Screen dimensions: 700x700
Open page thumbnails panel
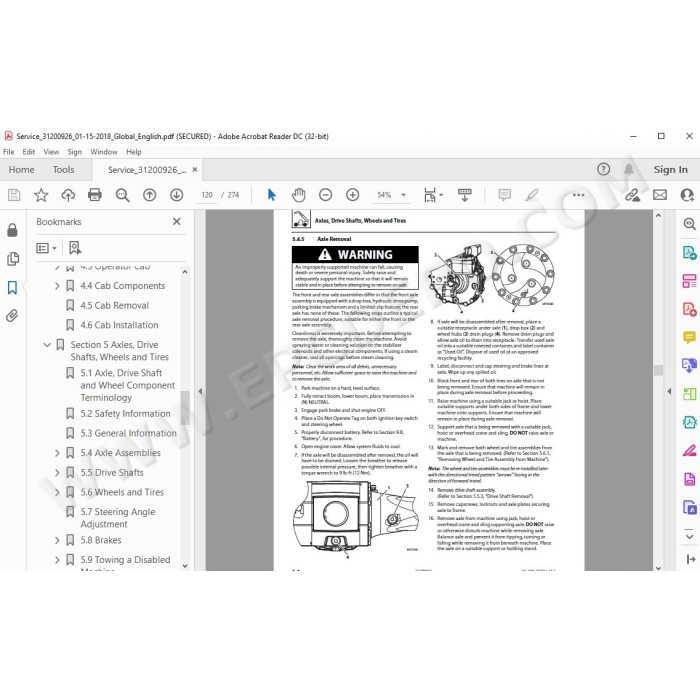click(x=12, y=259)
